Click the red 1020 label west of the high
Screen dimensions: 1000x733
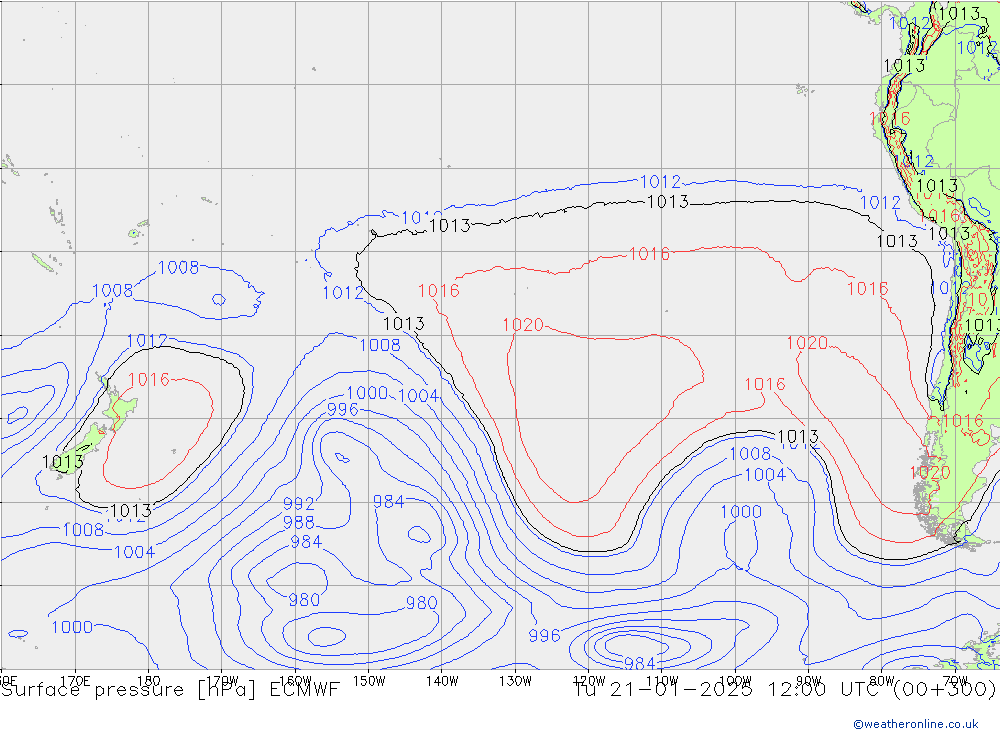[x=523, y=324]
